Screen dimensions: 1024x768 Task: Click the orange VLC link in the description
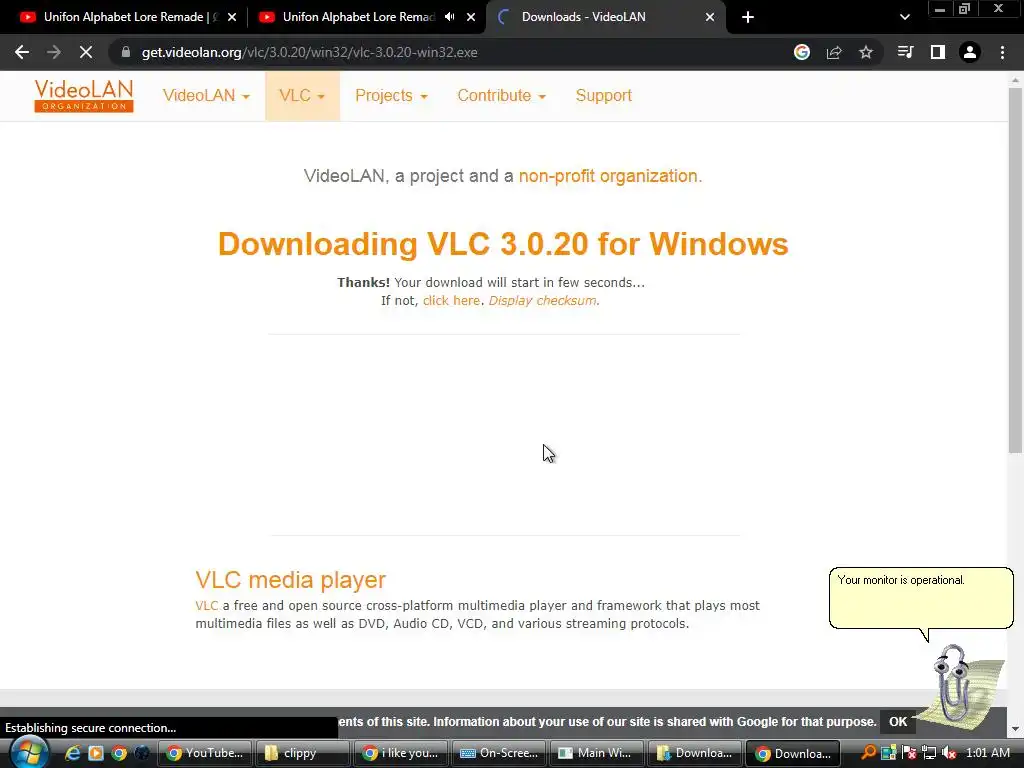(206, 605)
